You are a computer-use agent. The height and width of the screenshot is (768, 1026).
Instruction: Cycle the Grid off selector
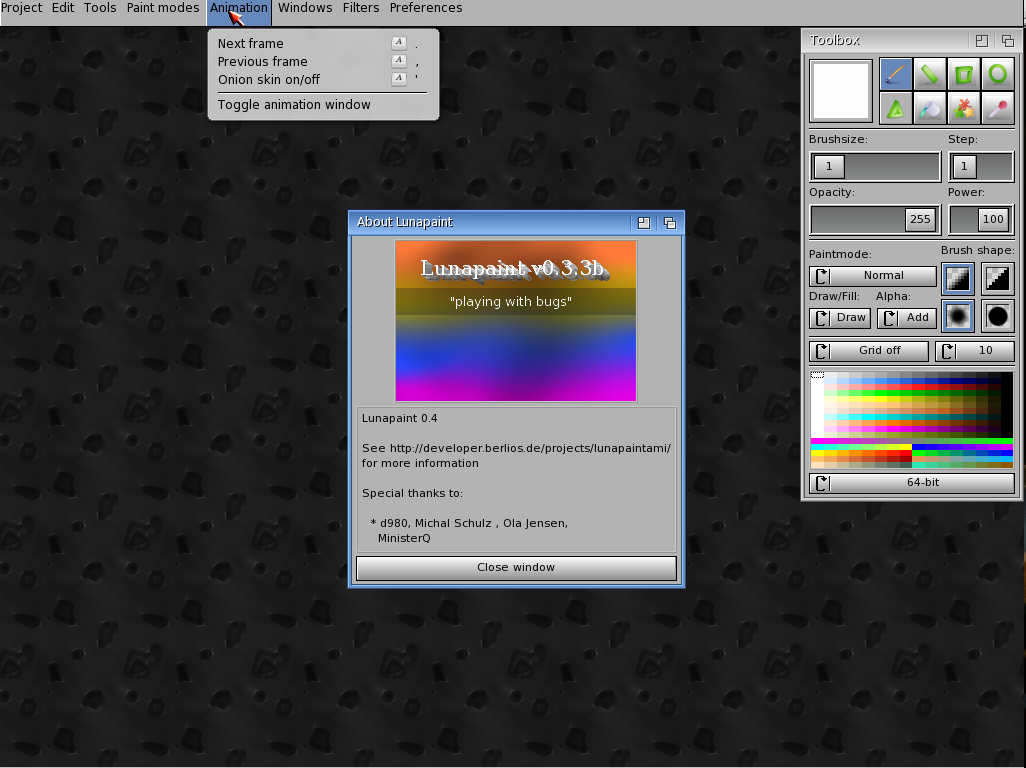[x=869, y=351]
